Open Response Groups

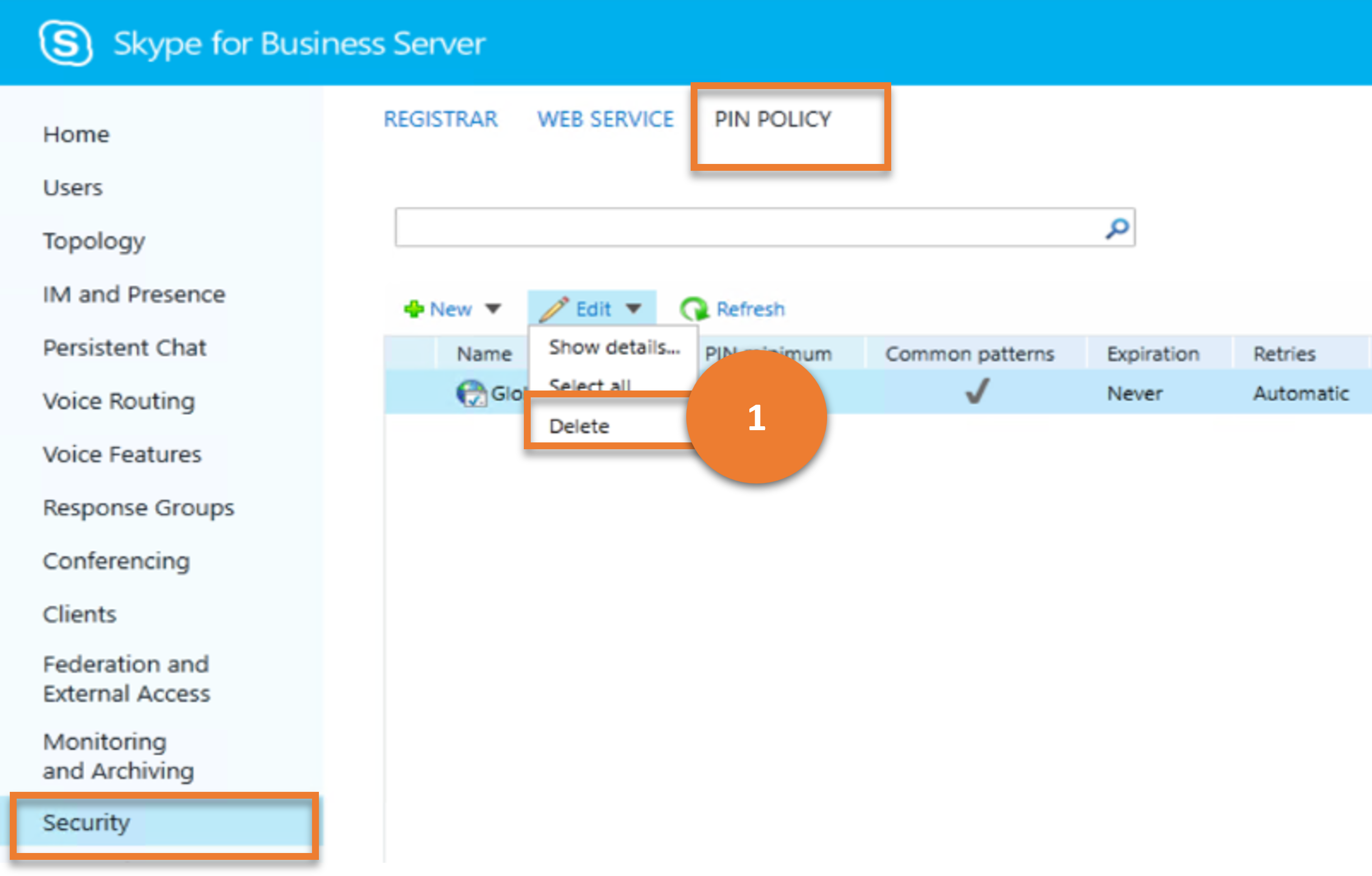coord(139,508)
